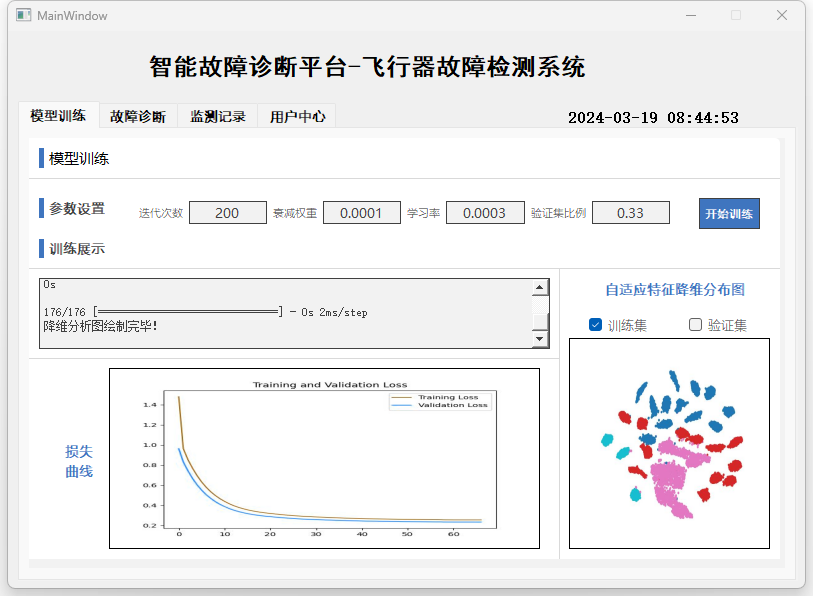Image resolution: width=813 pixels, height=596 pixels.
Task: Click the Training and Validation Loss chart
Action: point(324,458)
